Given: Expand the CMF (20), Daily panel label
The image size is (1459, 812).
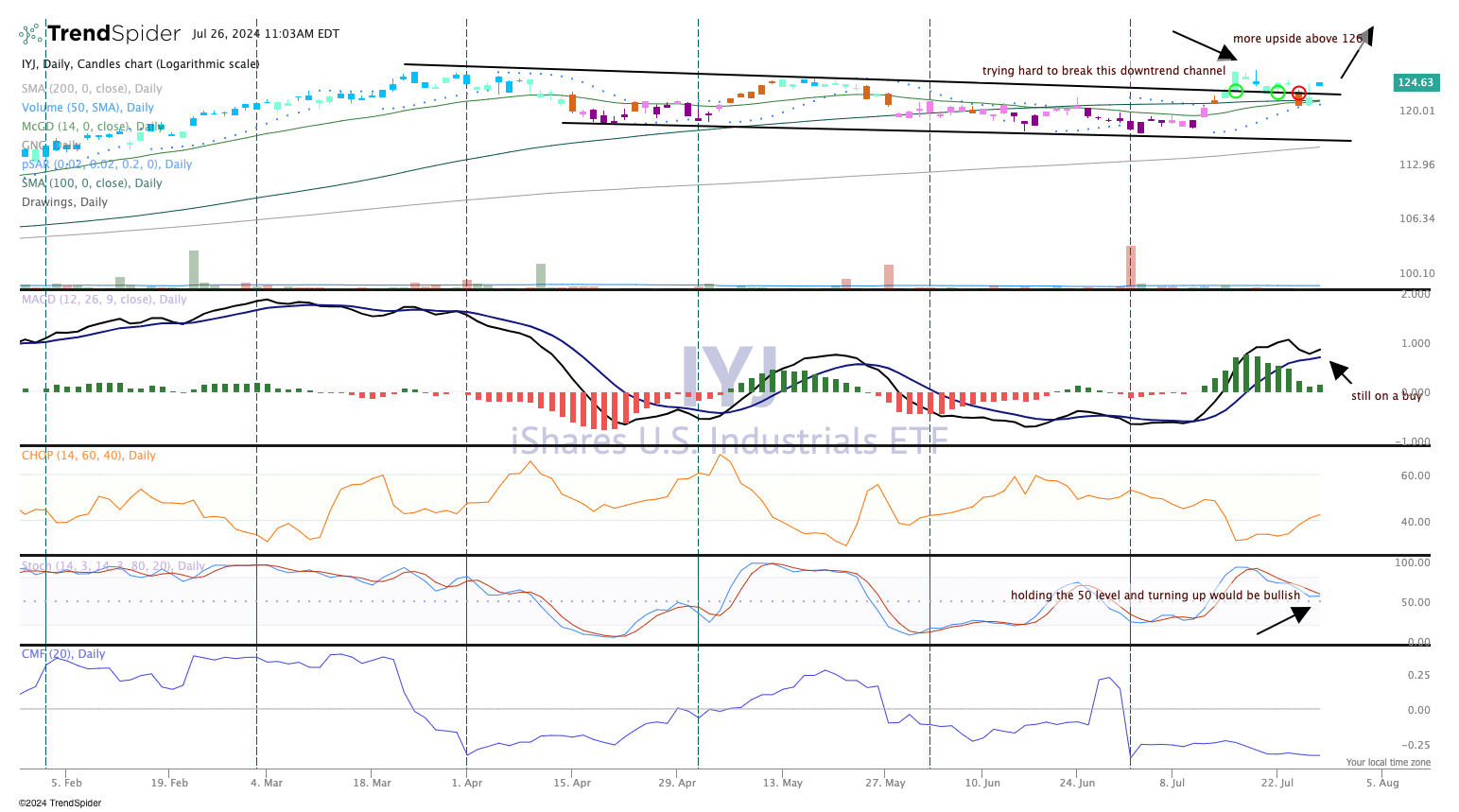Looking at the screenshot, I should coord(63,654).
